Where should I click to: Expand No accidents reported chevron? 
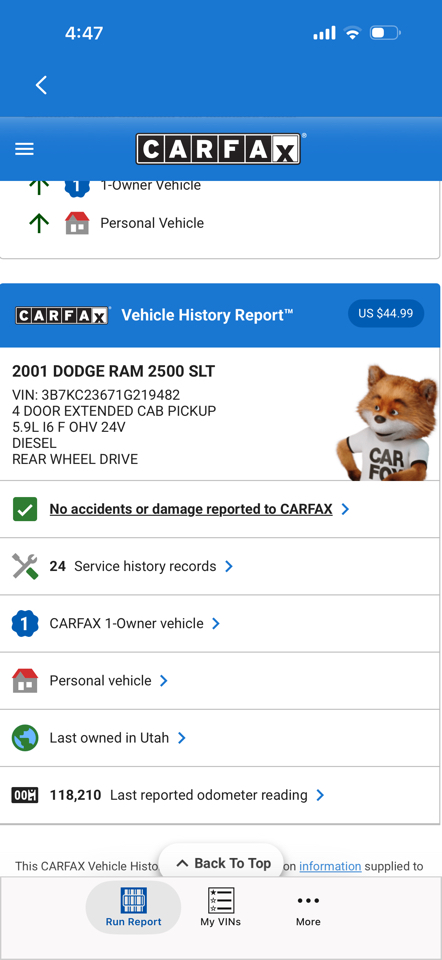[x=345, y=509]
